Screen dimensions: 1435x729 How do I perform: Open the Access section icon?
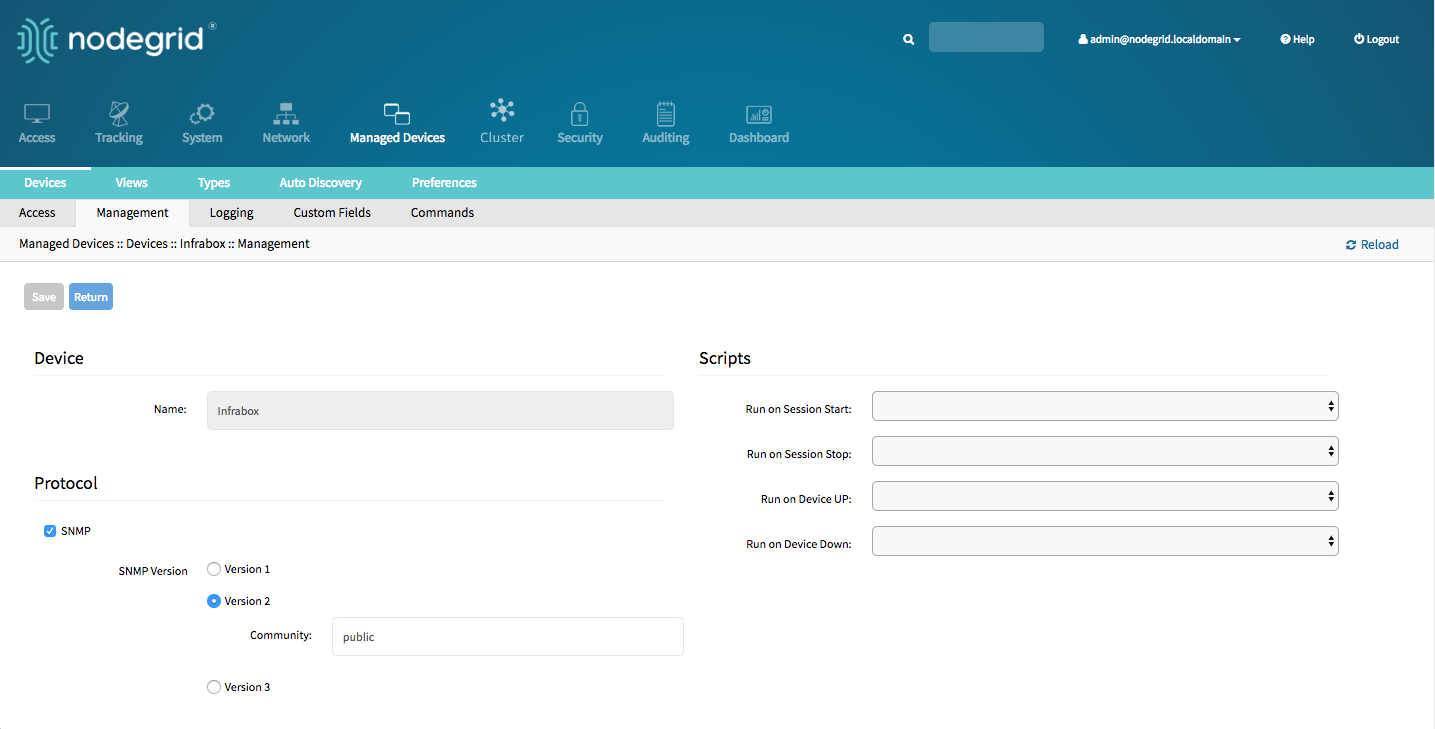click(x=37, y=113)
